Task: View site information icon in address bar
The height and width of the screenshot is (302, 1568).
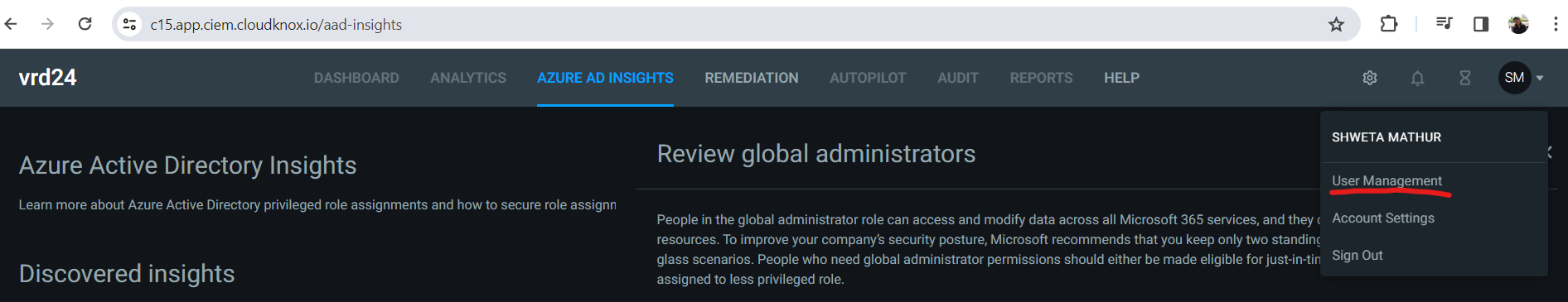Action: [130, 24]
